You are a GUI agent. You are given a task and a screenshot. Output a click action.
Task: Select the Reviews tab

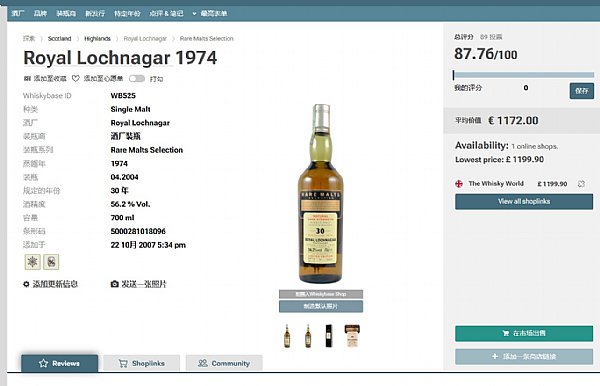[x=59, y=363]
